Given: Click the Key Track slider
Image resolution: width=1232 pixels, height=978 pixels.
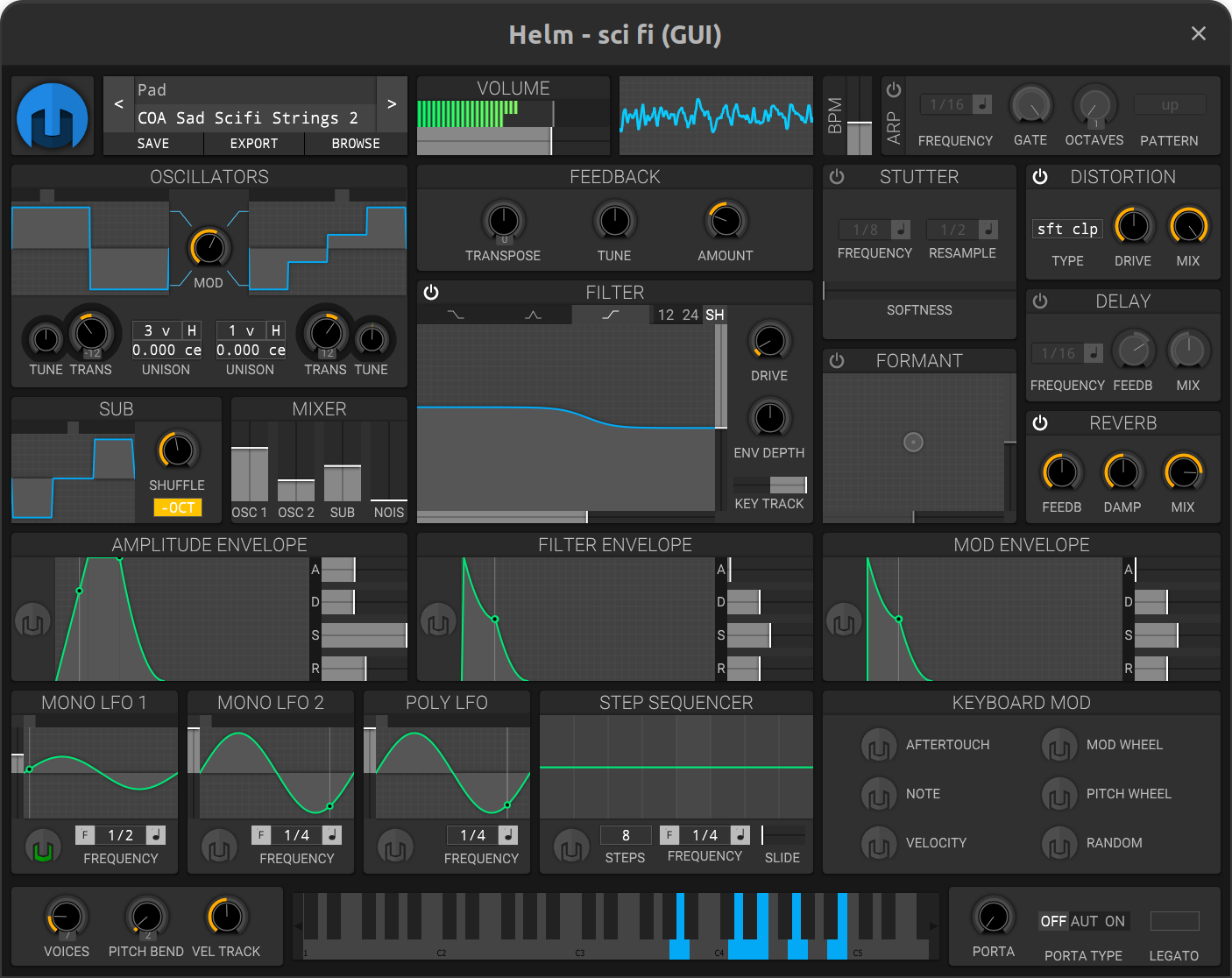Looking at the screenshot, I should coord(769,485).
